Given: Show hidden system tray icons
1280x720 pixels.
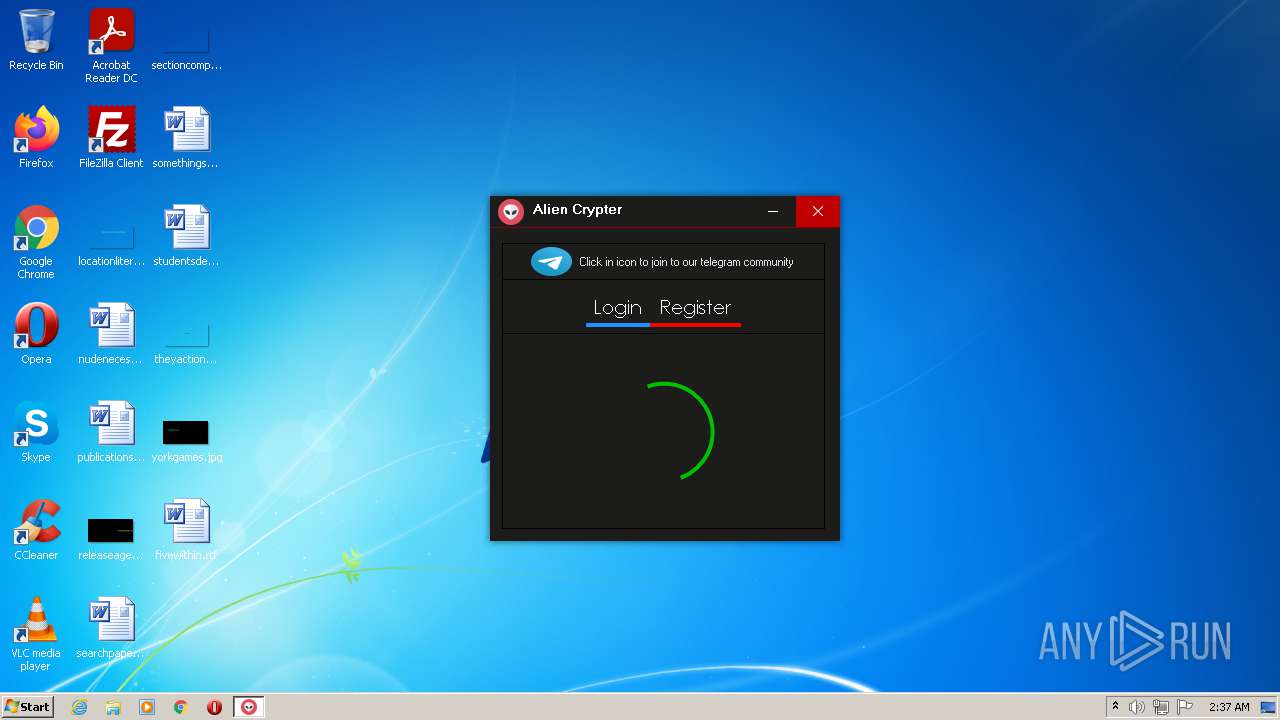Looking at the screenshot, I should pyautogui.click(x=1115, y=707).
